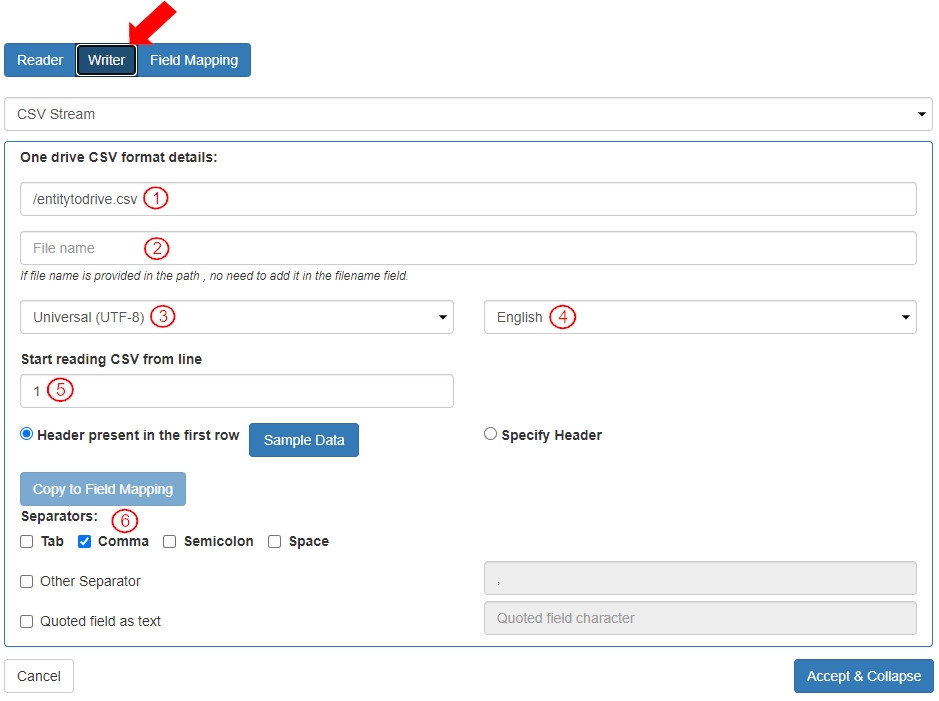The height and width of the screenshot is (701, 939).
Task: Click the Accept & Collapse button
Action: pos(863,676)
